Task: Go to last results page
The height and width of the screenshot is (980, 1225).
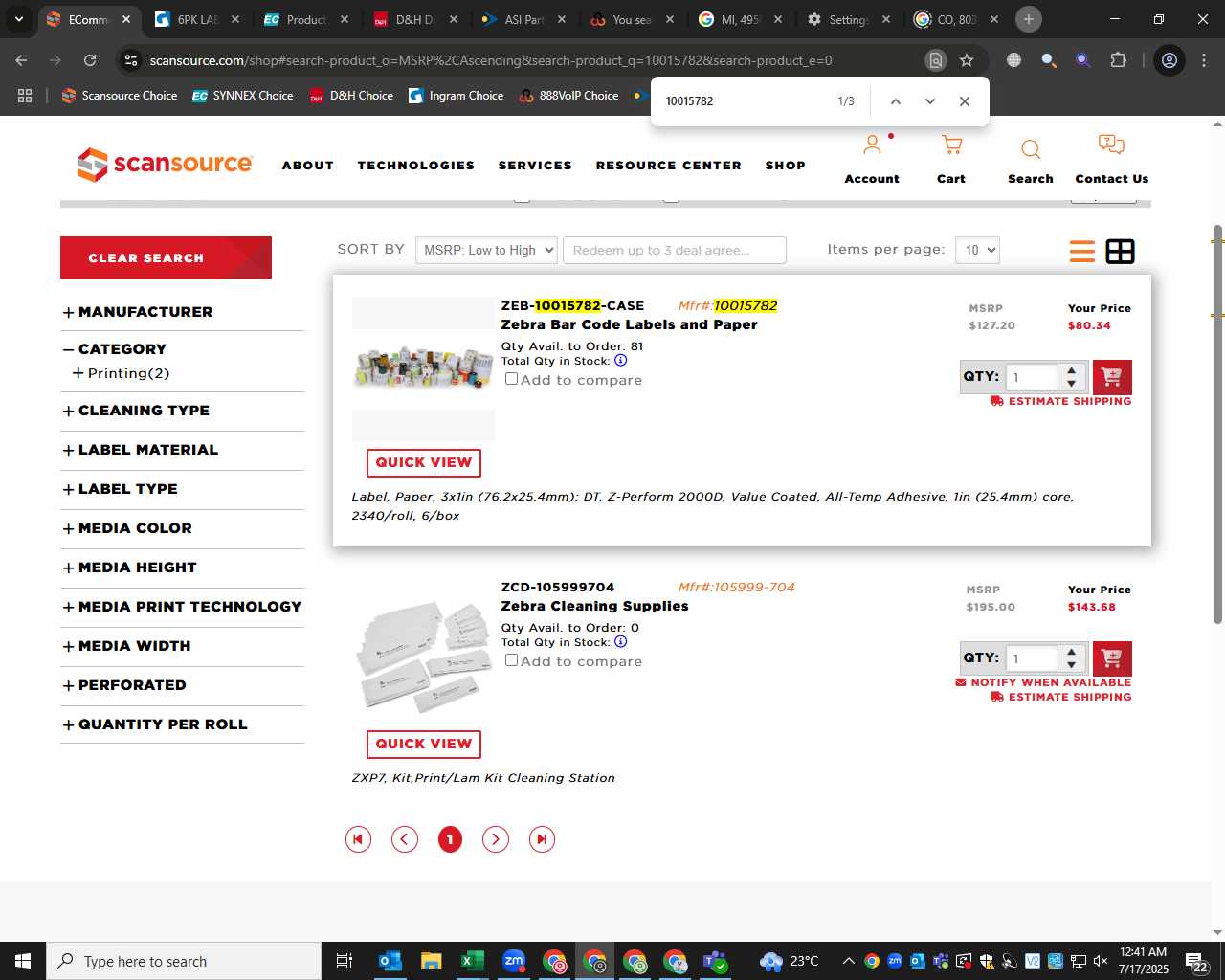Action: click(x=542, y=839)
